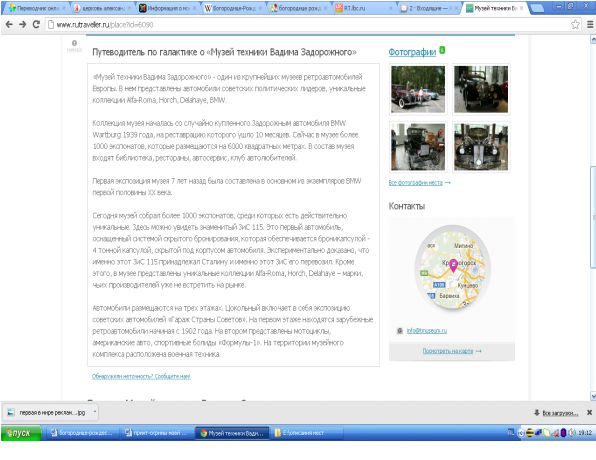Open the museum email address link
Viewport: 596px width, 460px height.
426,331
